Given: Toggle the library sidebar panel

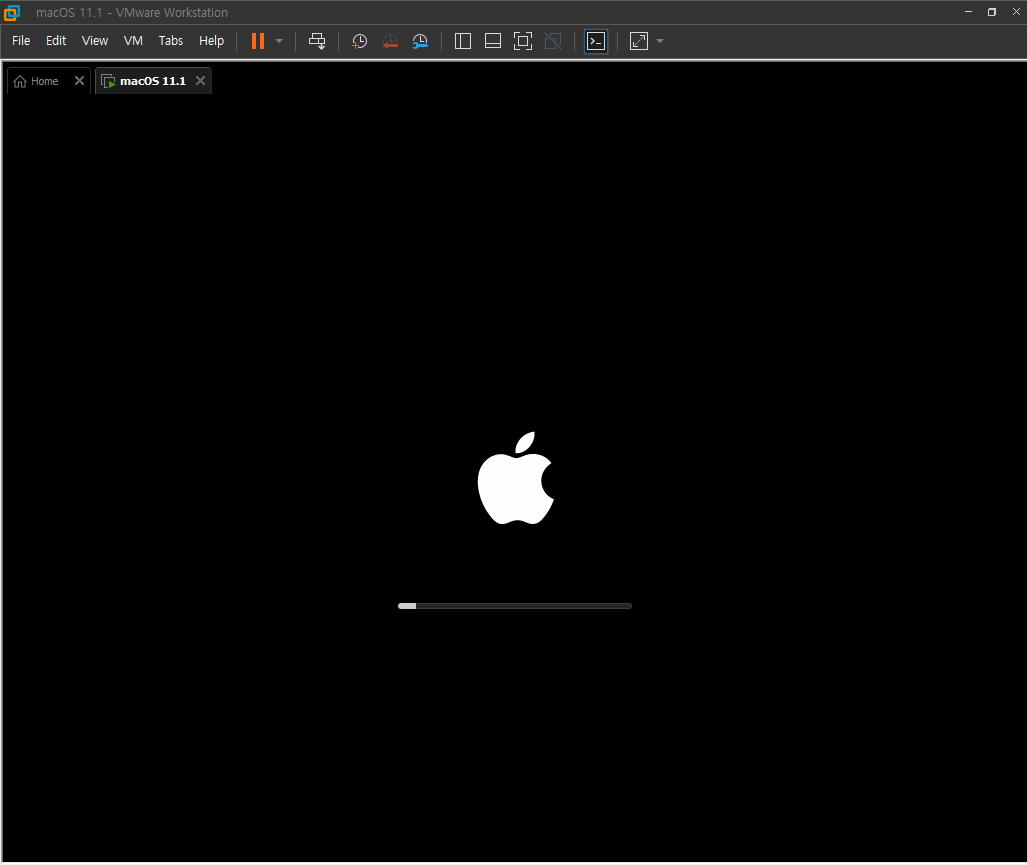Looking at the screenshot, I should click(x=462, y=41).
